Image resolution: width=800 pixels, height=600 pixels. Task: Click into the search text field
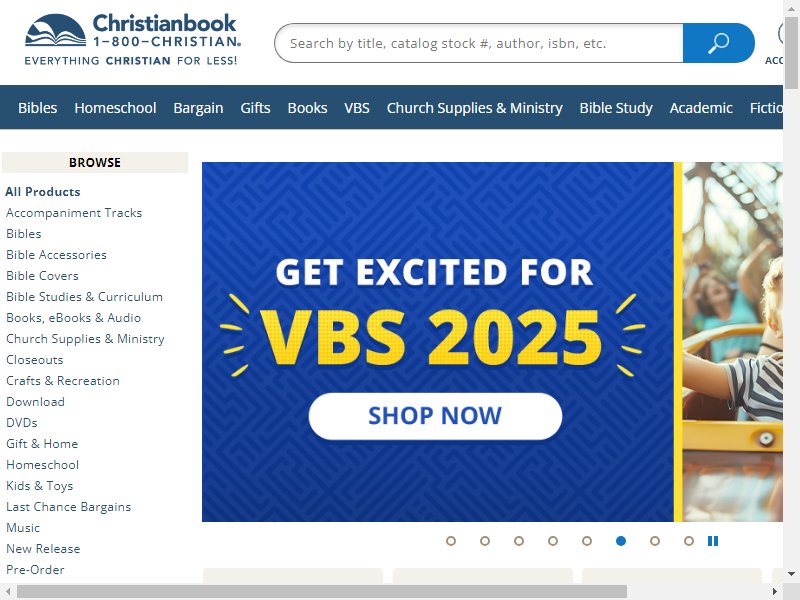pos(479,43)
